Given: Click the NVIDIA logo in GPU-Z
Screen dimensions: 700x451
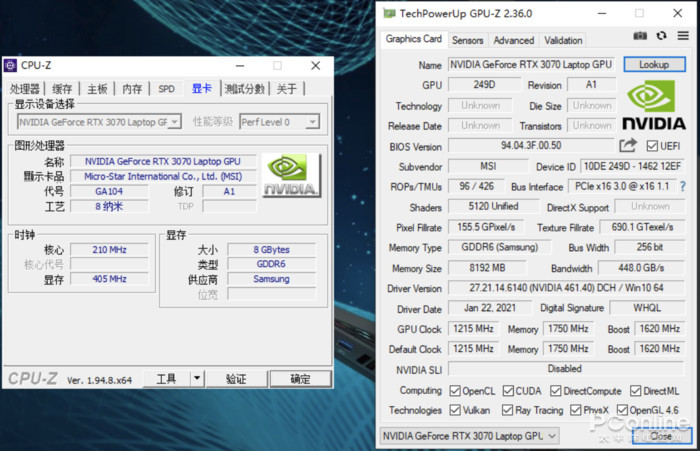Looking at the screenshot, I should pyautogui.click(x=654, y=105).
